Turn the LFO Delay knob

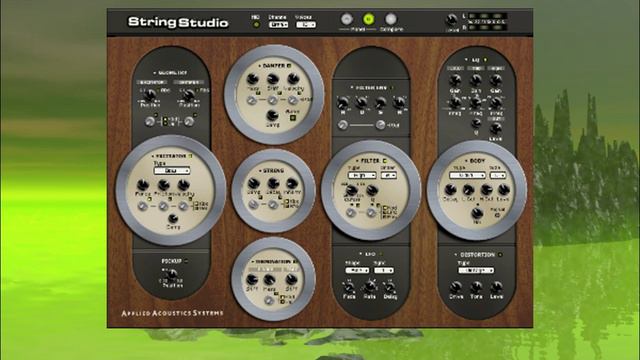pyautogui.click(x=390, y=287)
